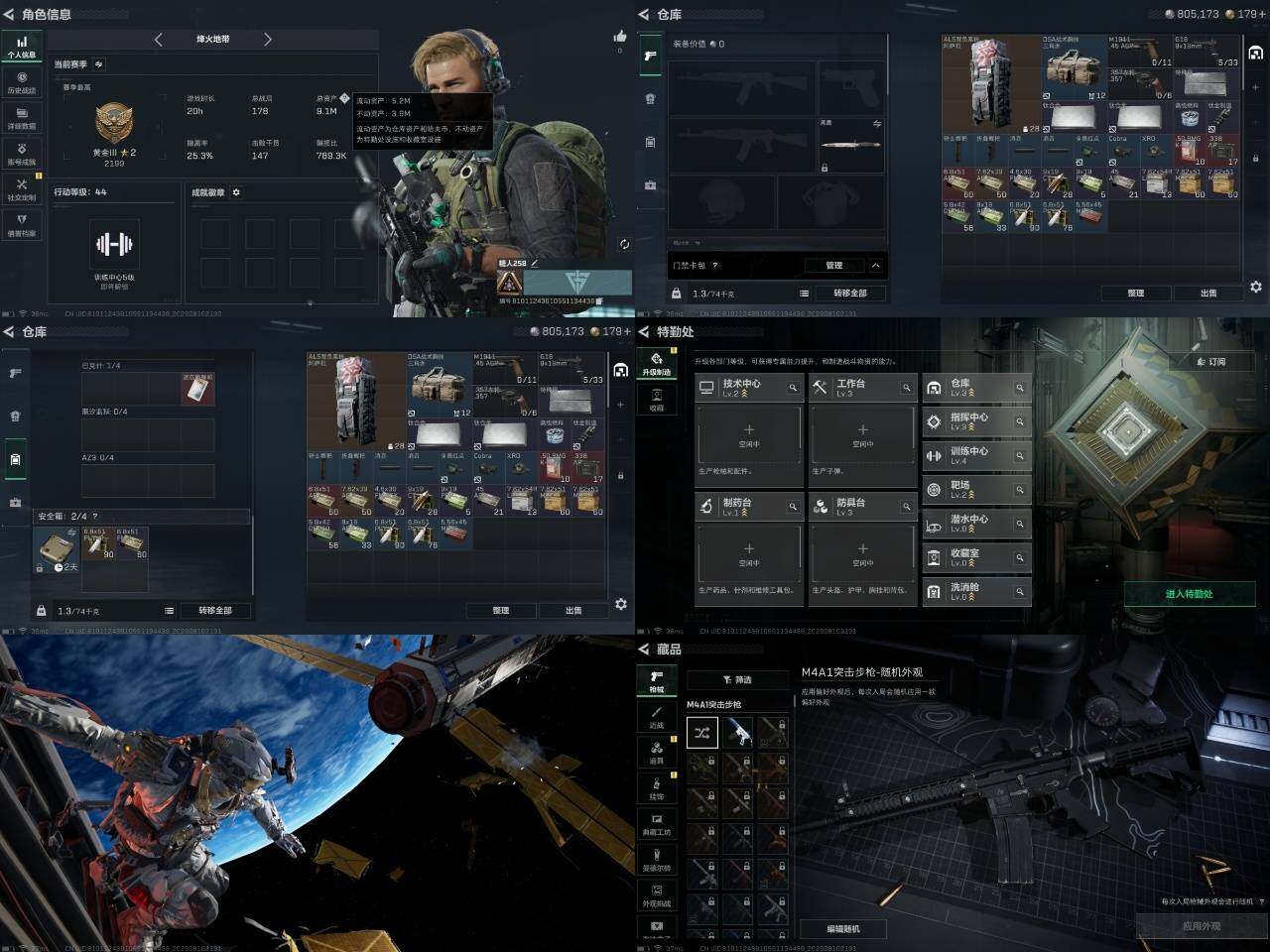Open the 收藏 tab in 特勤处
The width and height of the screenshot is (1270, 952).
(656, 399)
